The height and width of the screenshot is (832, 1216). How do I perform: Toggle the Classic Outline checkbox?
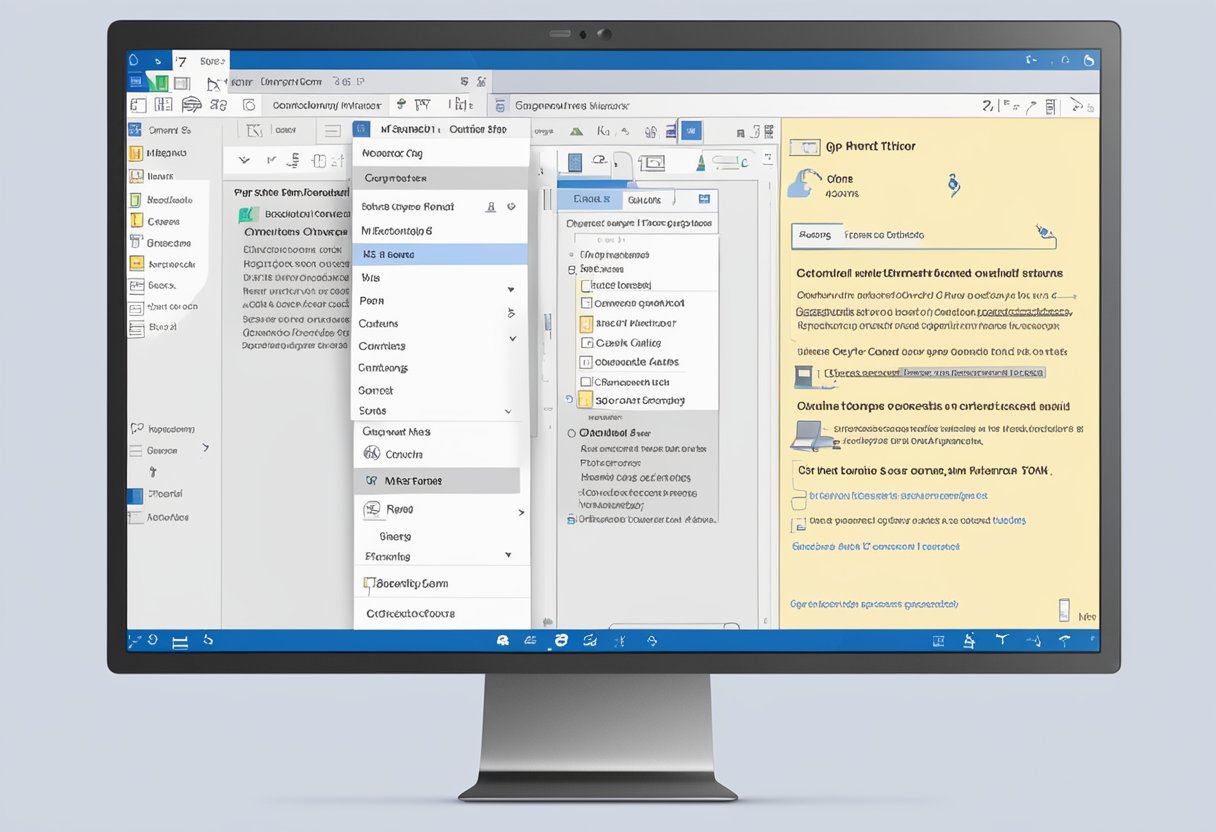584,344
